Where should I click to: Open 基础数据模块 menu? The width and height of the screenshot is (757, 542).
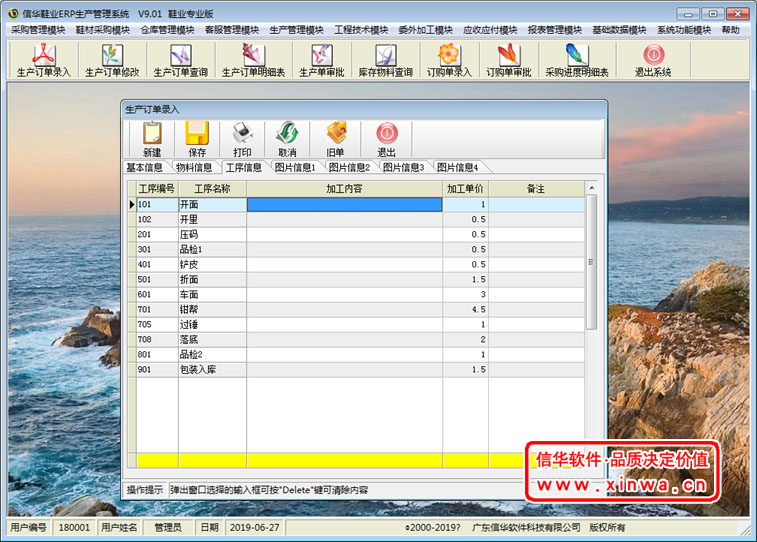[619, 30]
